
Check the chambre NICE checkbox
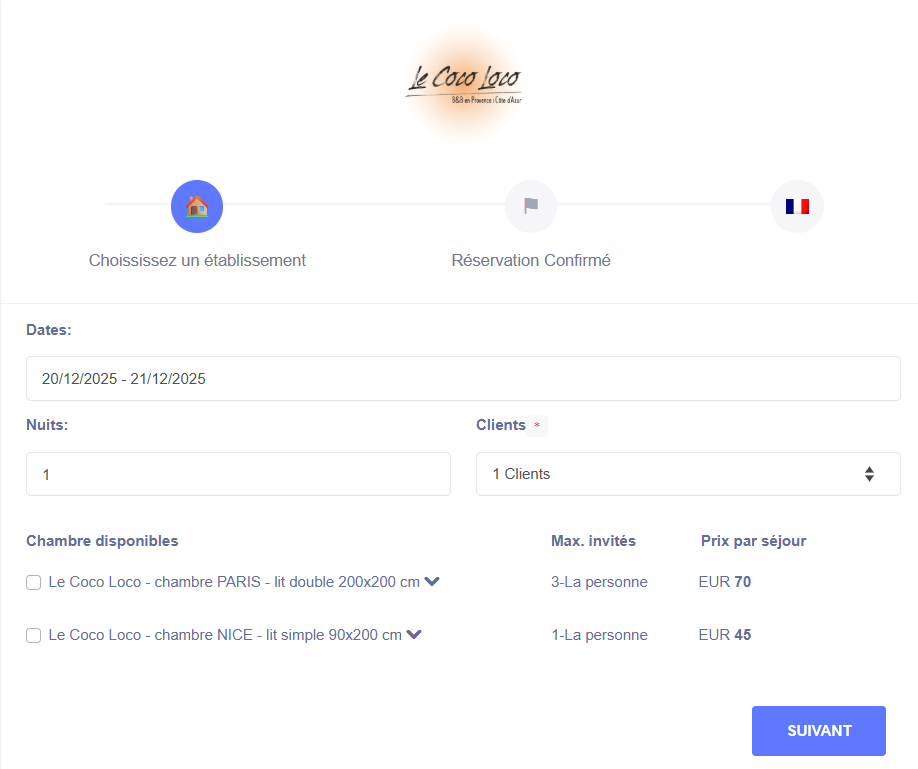pos(34,635)
